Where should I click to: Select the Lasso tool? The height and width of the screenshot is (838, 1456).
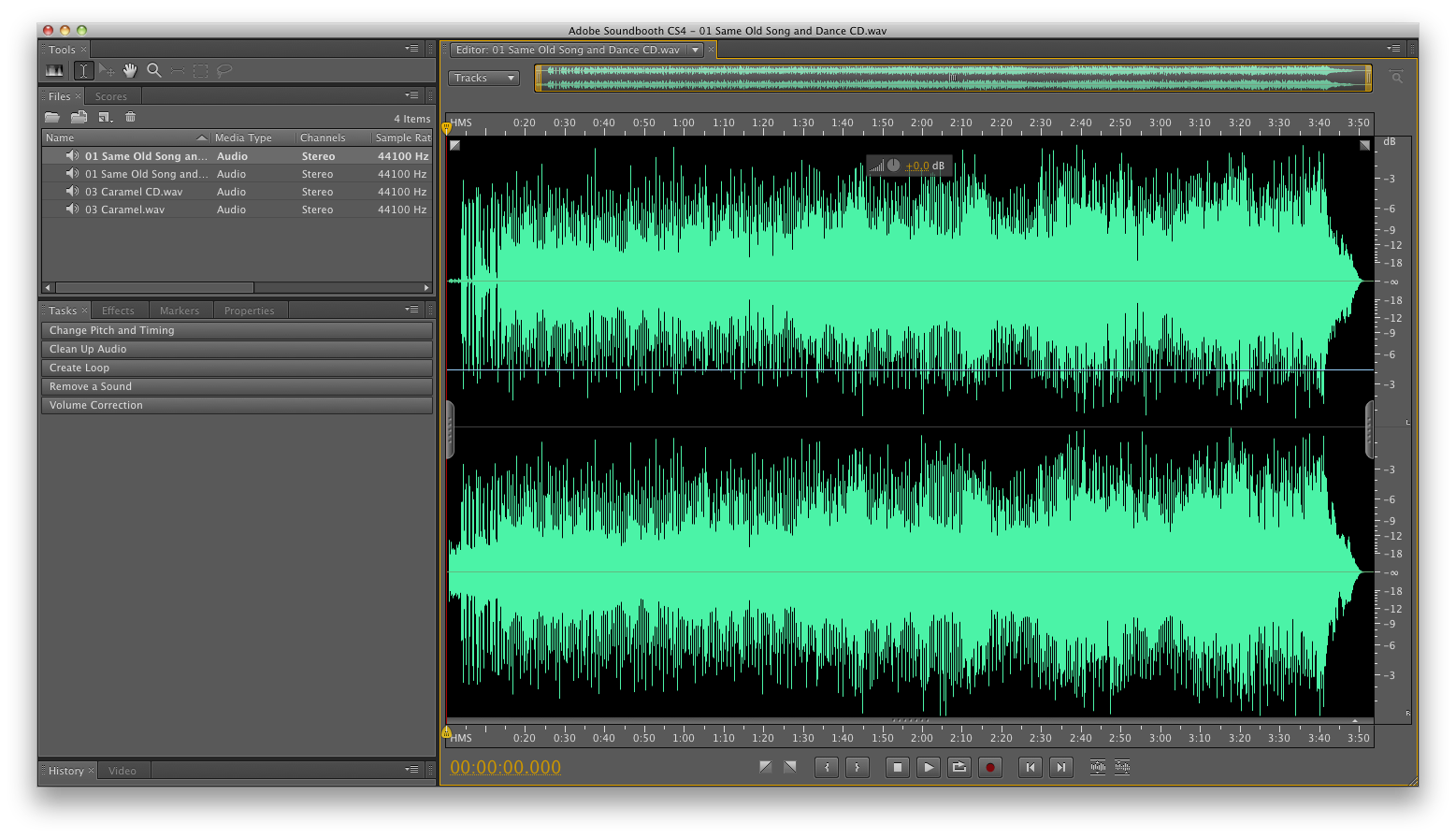click(224, 70)
